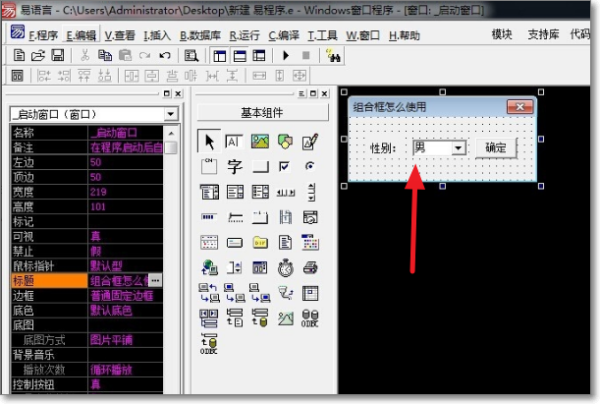
Task: Click the Undo arrow icon
Action: click(x=165, y=56)
